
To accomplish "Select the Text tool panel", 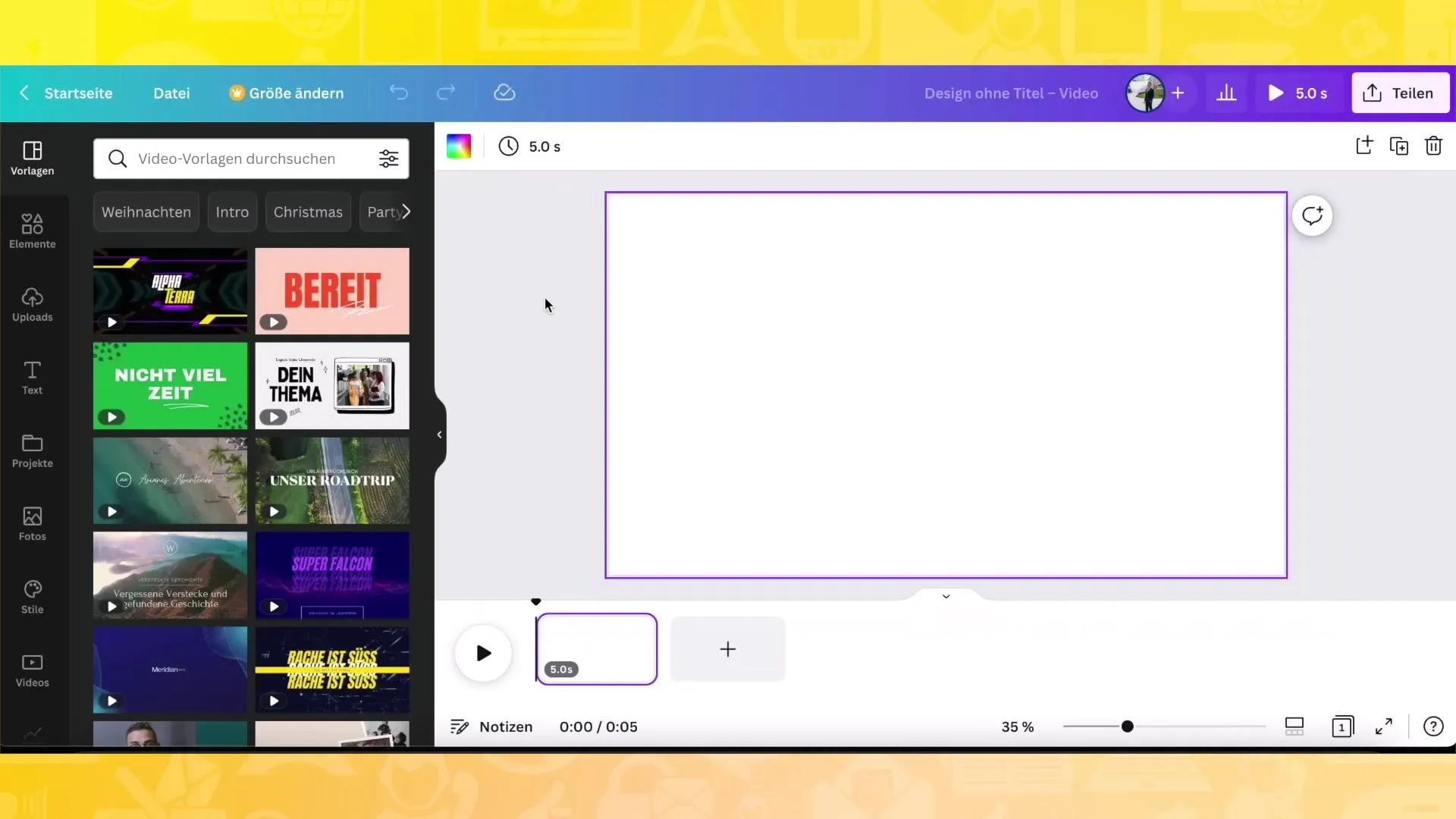I will (32, 378).
